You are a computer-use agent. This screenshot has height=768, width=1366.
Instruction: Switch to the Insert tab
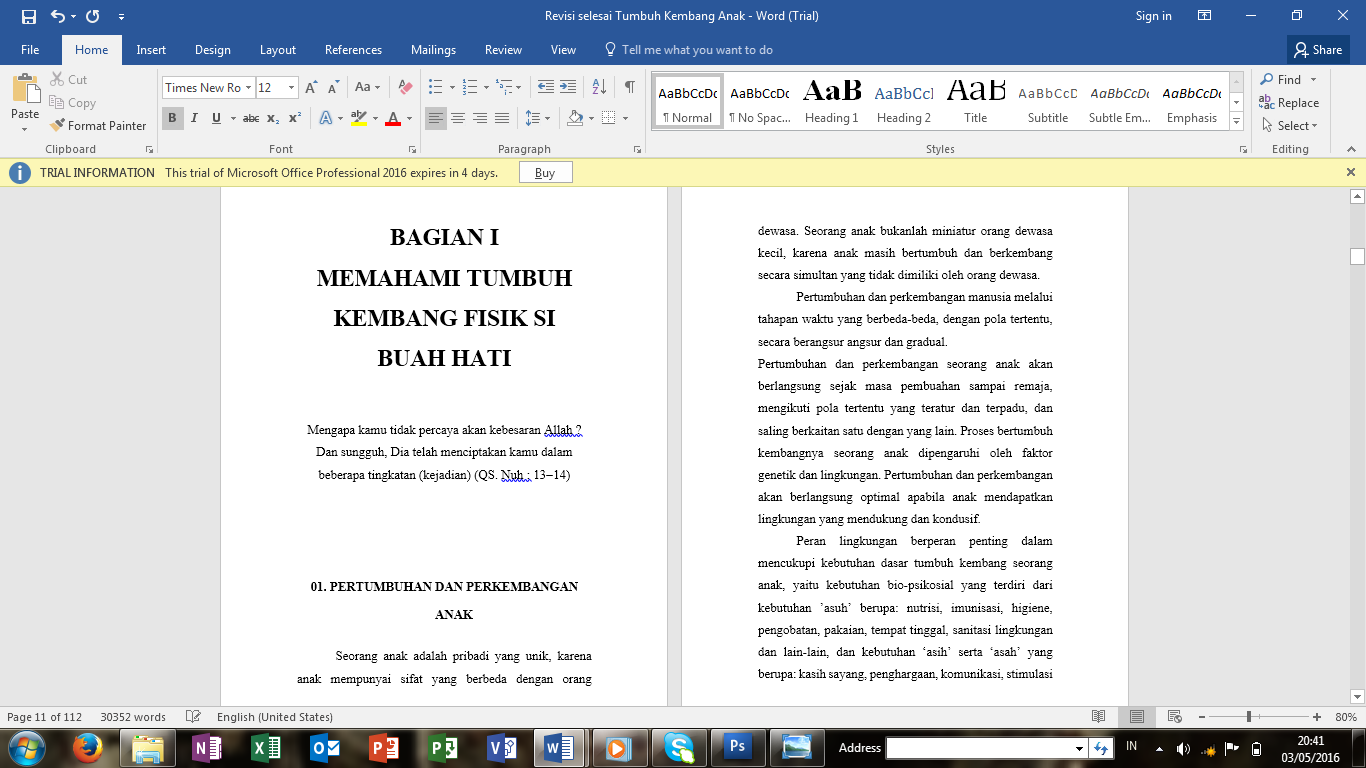[x=151, y=50]
